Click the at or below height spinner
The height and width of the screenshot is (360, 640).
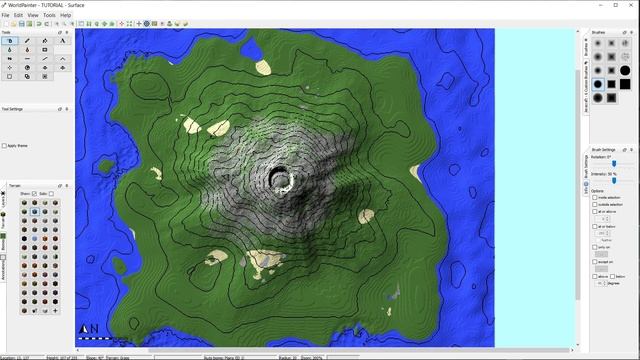point(602,233)
